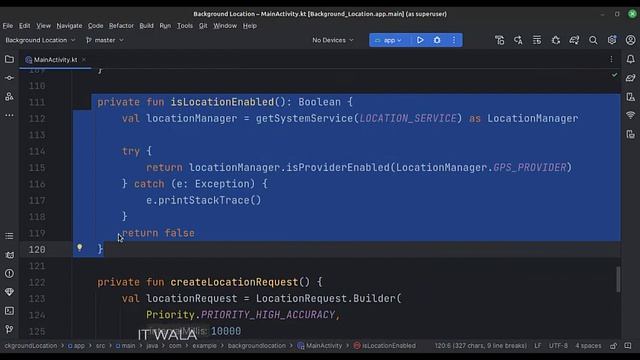Open IDE settings gear icon
This screenshot has height=360, width=640.
(612, 40)
